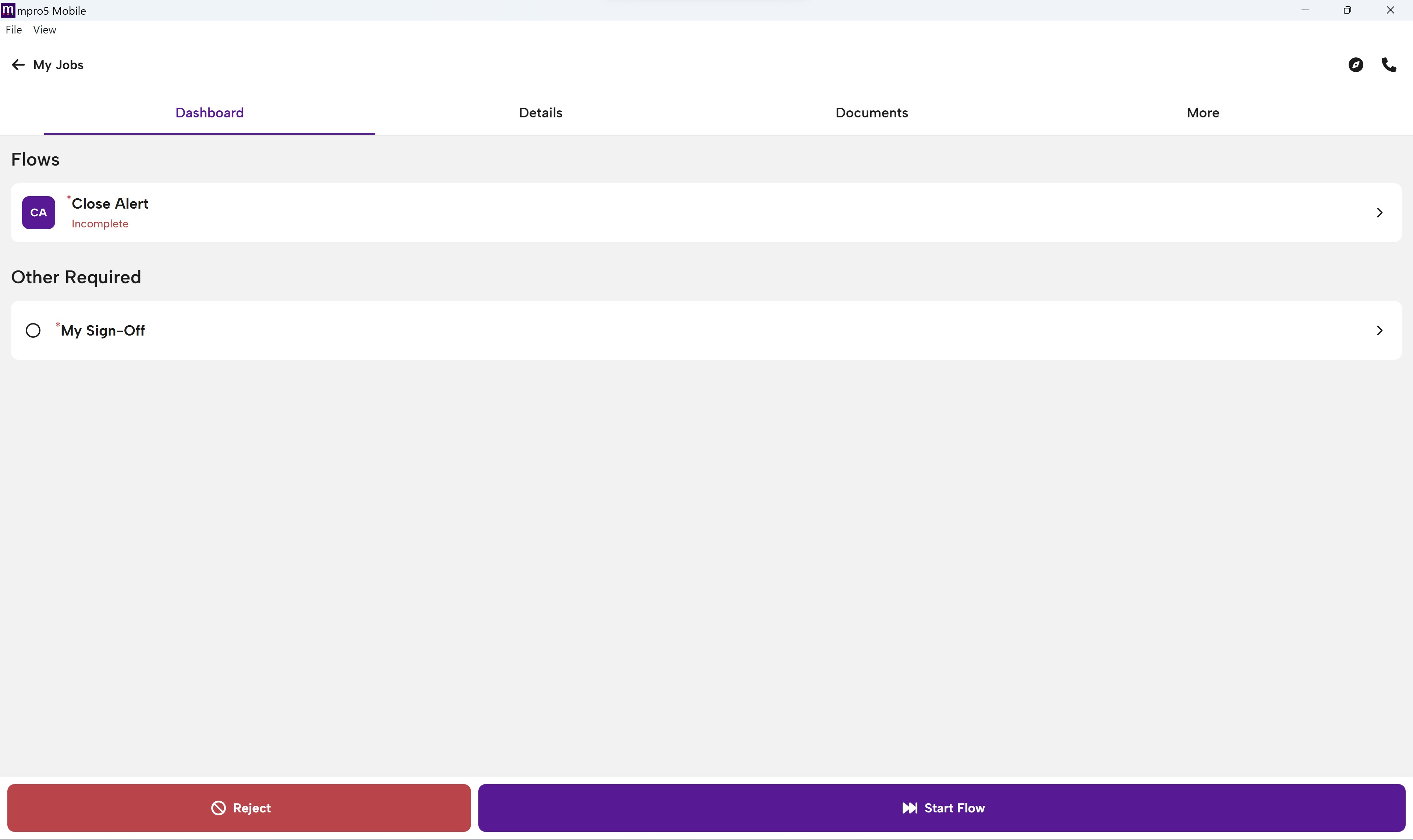Expand the Close Alert row chevron
Viewport: 1413px width, 840px height.
tap(1379, 213)
